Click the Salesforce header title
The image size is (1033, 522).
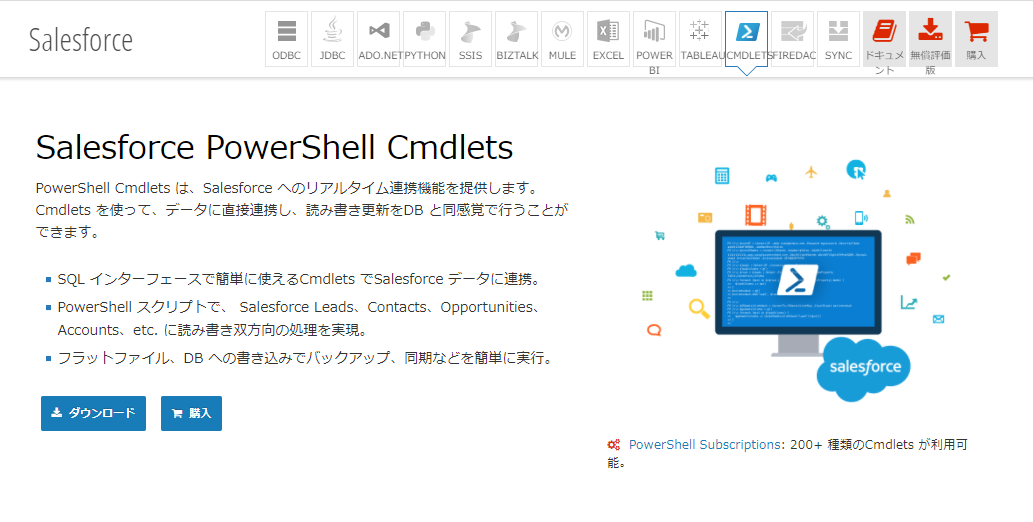point(81,40)
